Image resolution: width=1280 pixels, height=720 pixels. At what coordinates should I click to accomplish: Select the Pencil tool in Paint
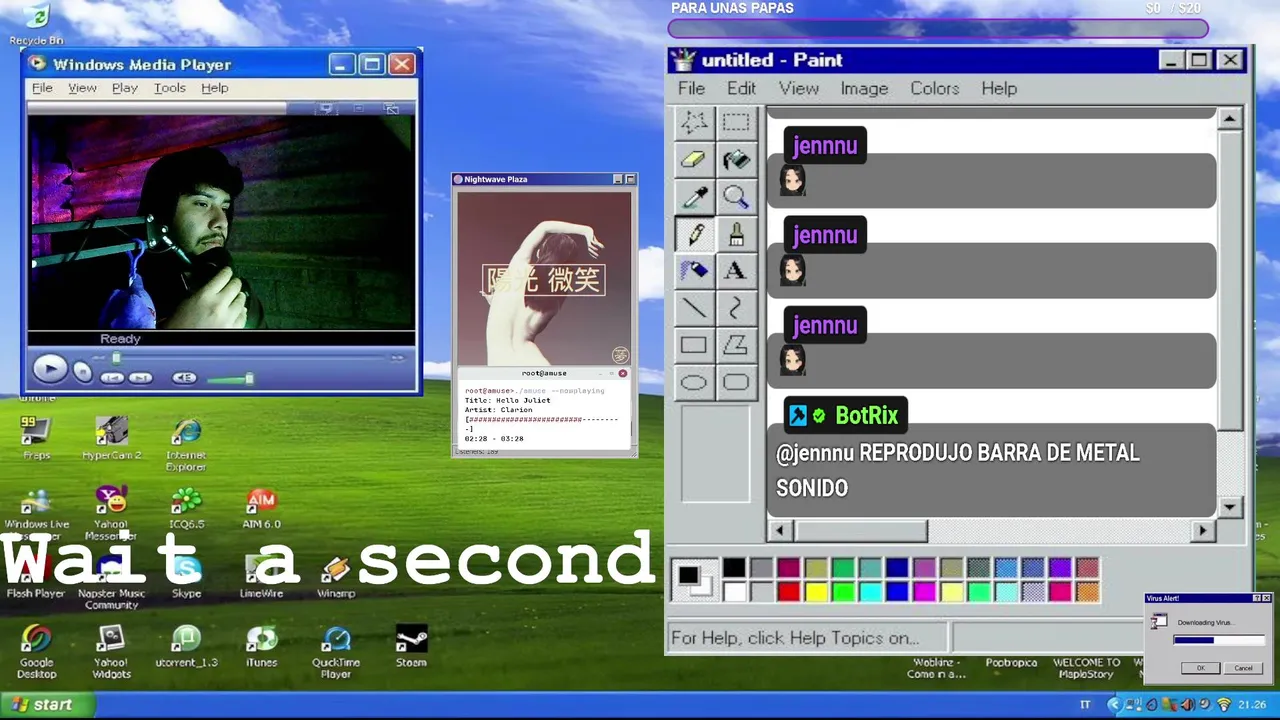[x=694, y=233]
